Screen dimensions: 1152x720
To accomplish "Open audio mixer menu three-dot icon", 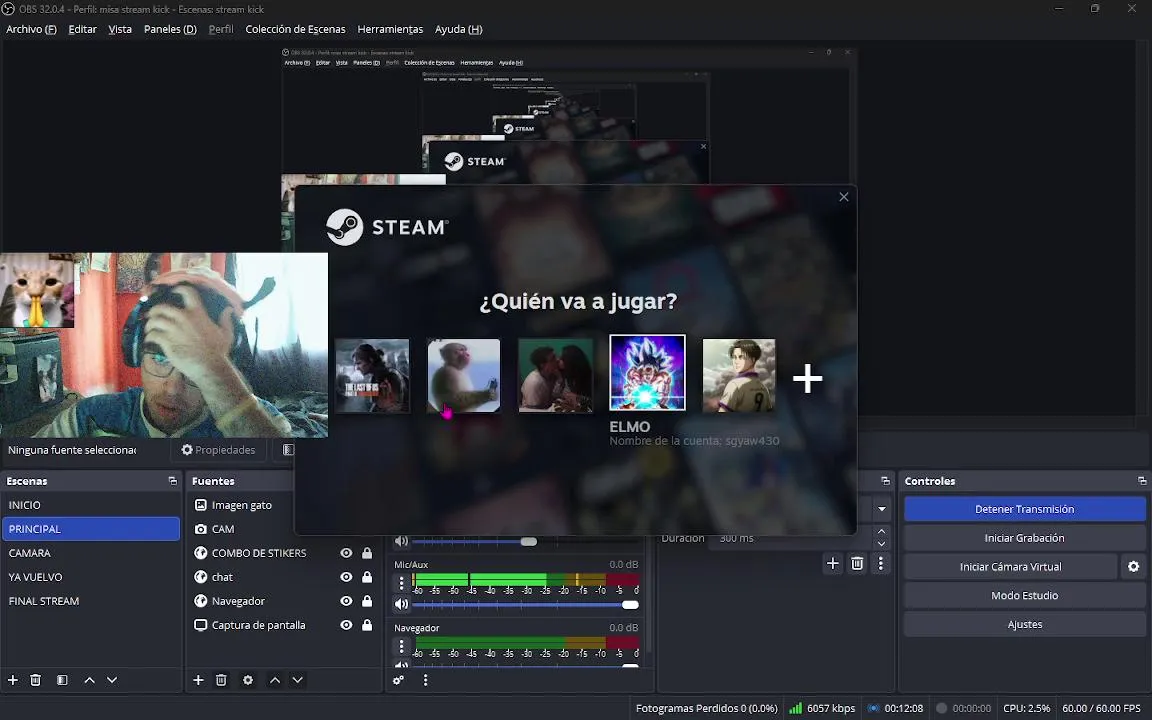I will tap(425, 680).
